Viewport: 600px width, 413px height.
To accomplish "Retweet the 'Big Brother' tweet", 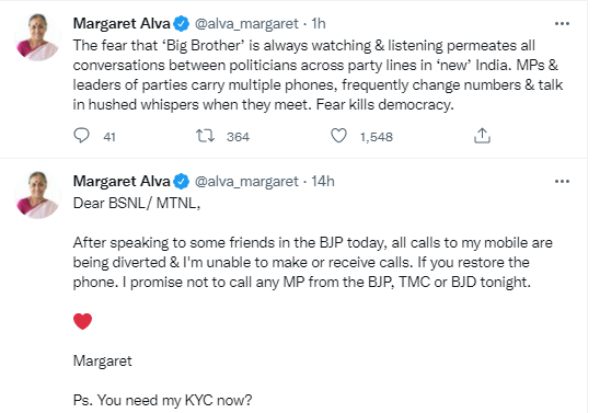I will tap(205, 137).
